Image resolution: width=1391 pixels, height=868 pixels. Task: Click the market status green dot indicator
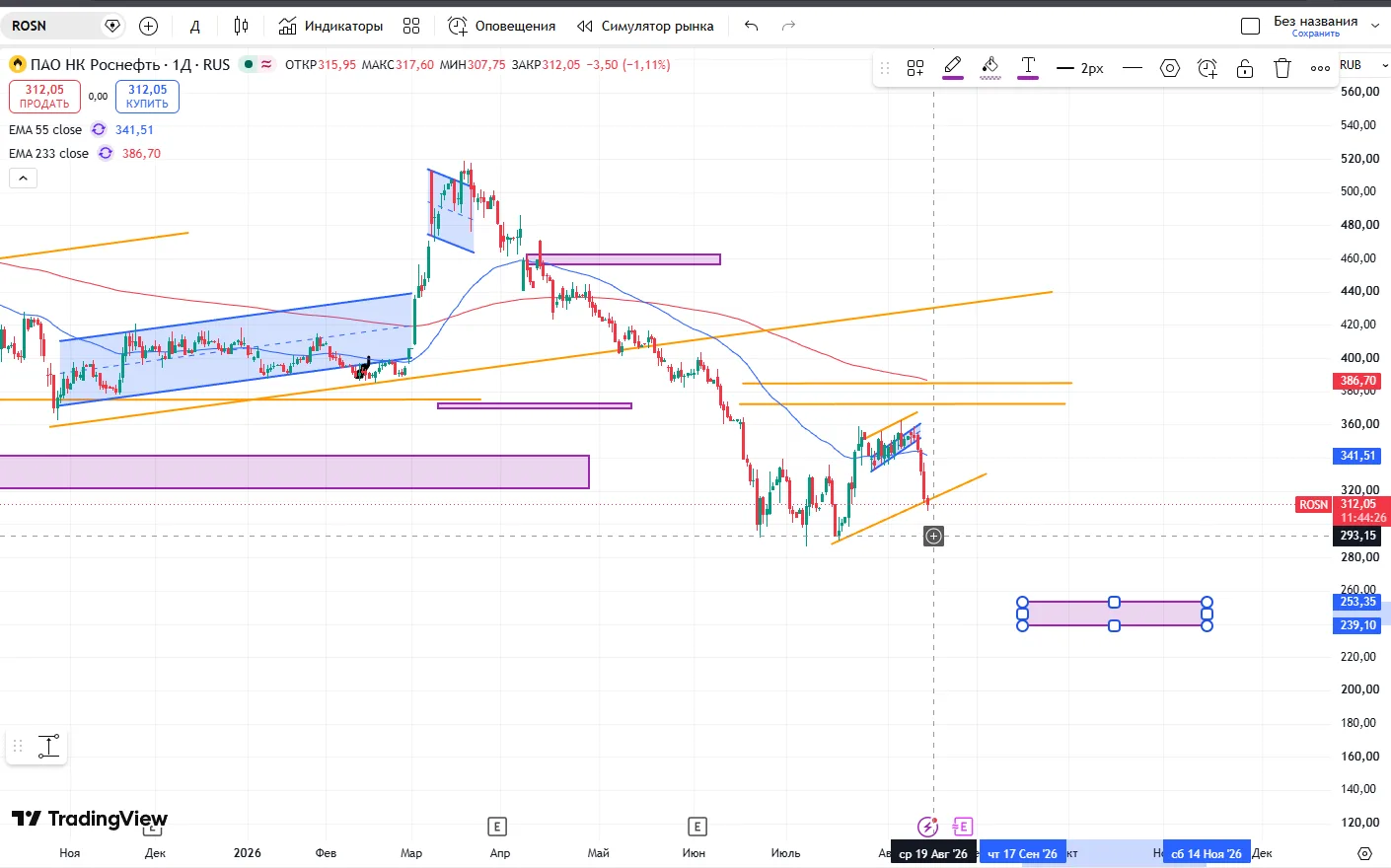[250, 64]
